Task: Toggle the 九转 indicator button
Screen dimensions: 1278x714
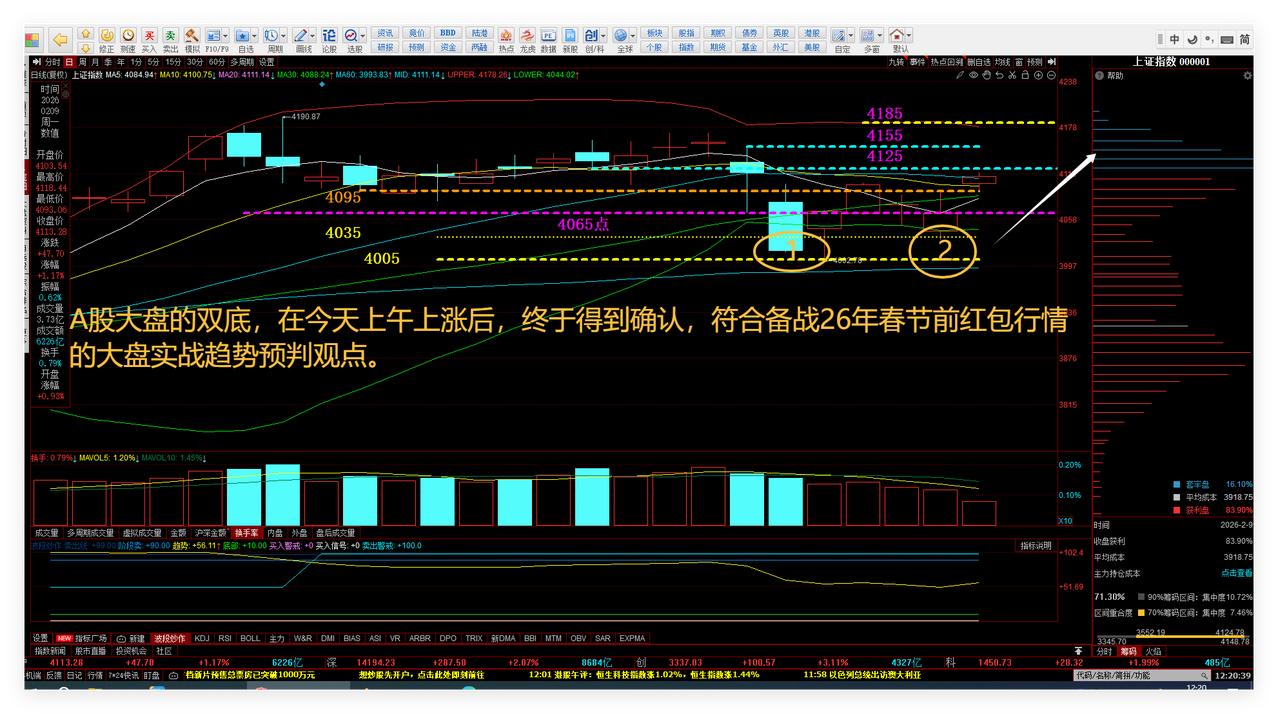Action: (x=896, y=62)
